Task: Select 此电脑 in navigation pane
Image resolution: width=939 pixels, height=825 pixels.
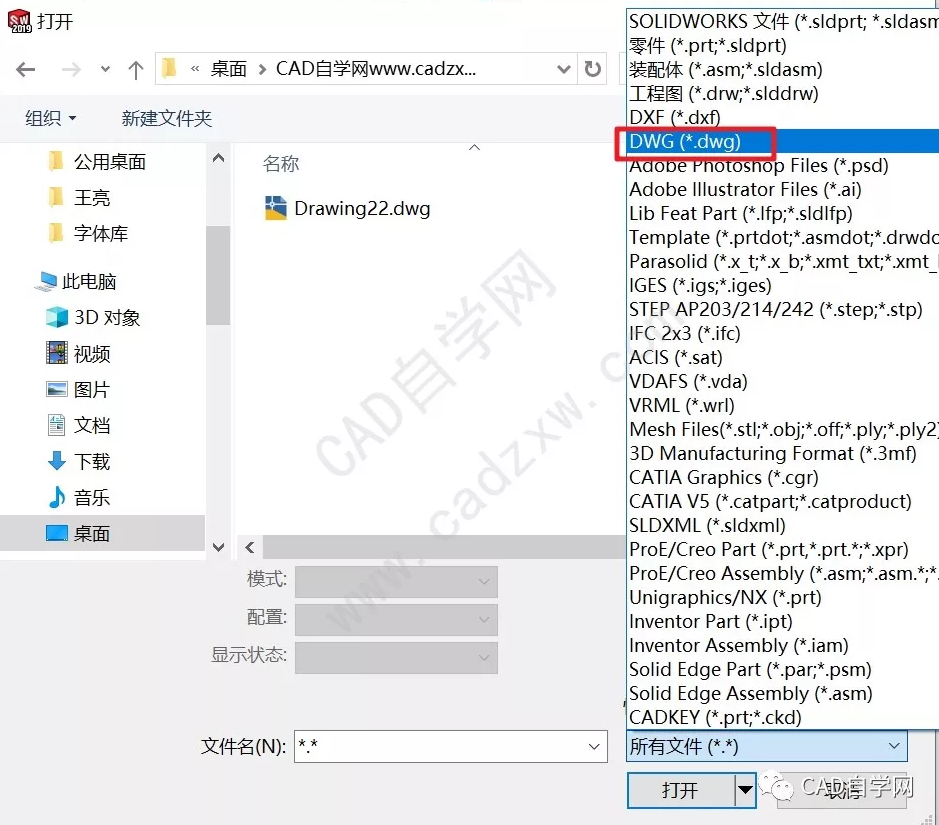Action: [75, 281]
